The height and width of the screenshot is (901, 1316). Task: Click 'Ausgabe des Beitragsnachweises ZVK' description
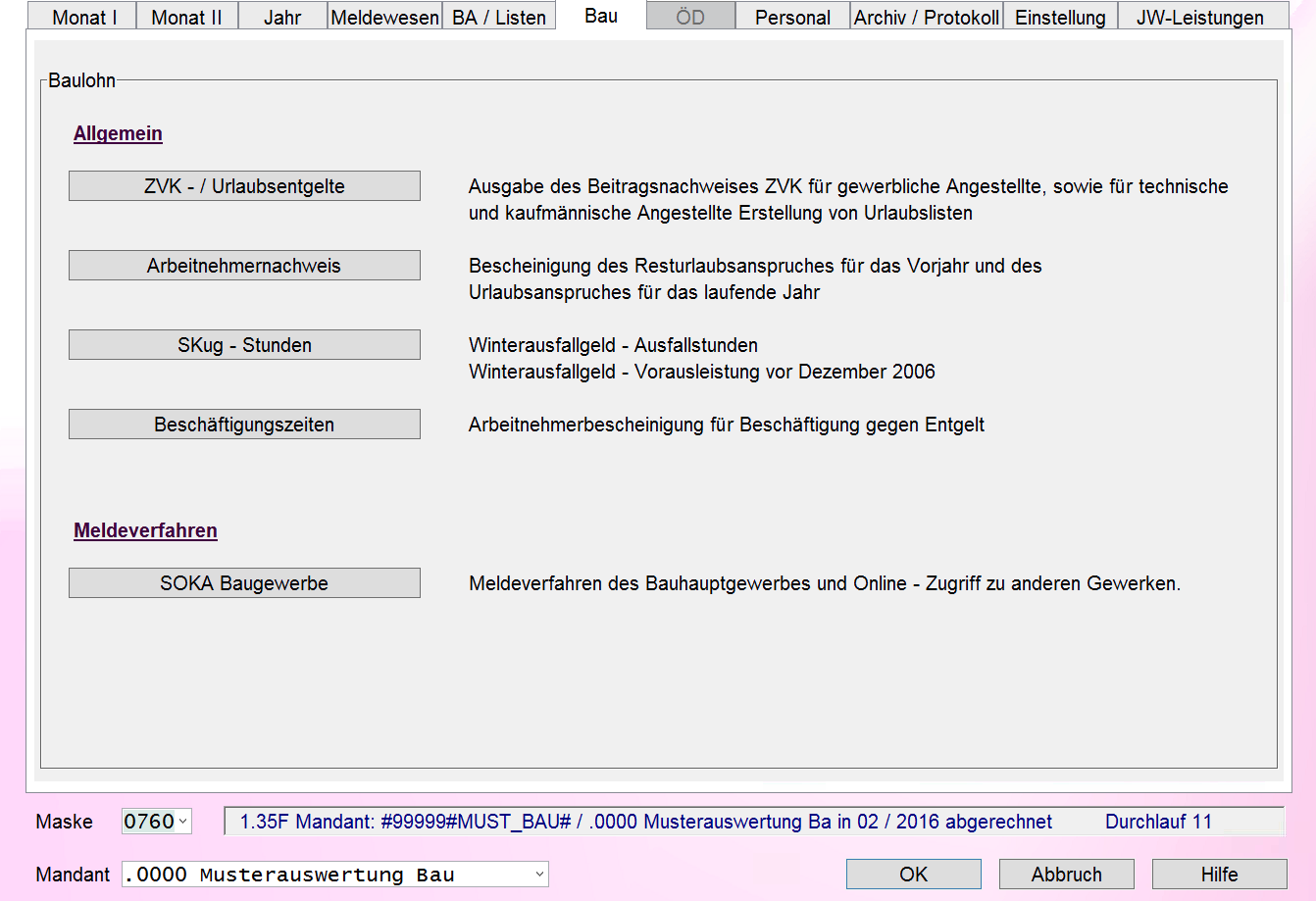(848, 199)
